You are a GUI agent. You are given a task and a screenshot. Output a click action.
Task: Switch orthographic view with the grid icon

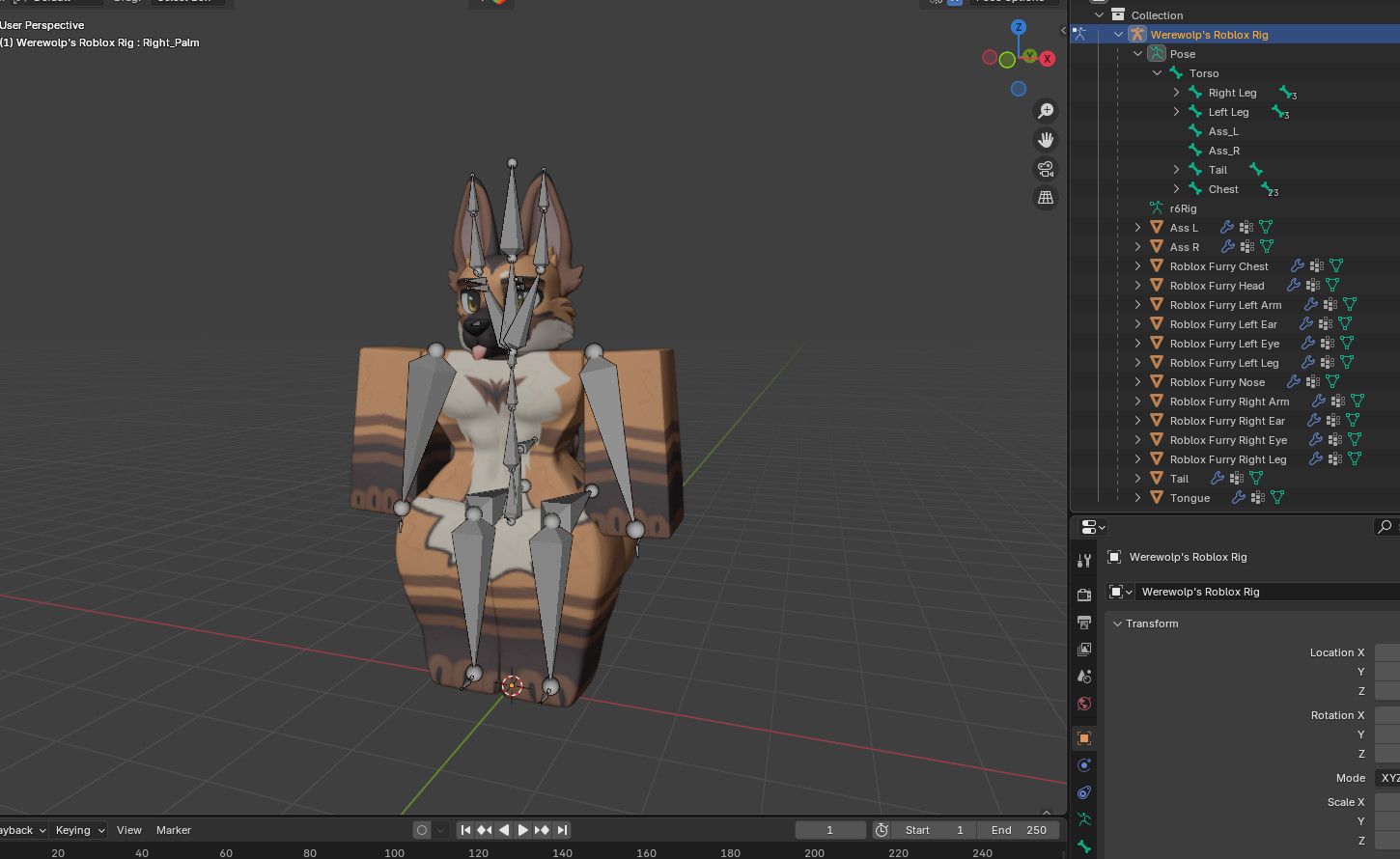1046,198
